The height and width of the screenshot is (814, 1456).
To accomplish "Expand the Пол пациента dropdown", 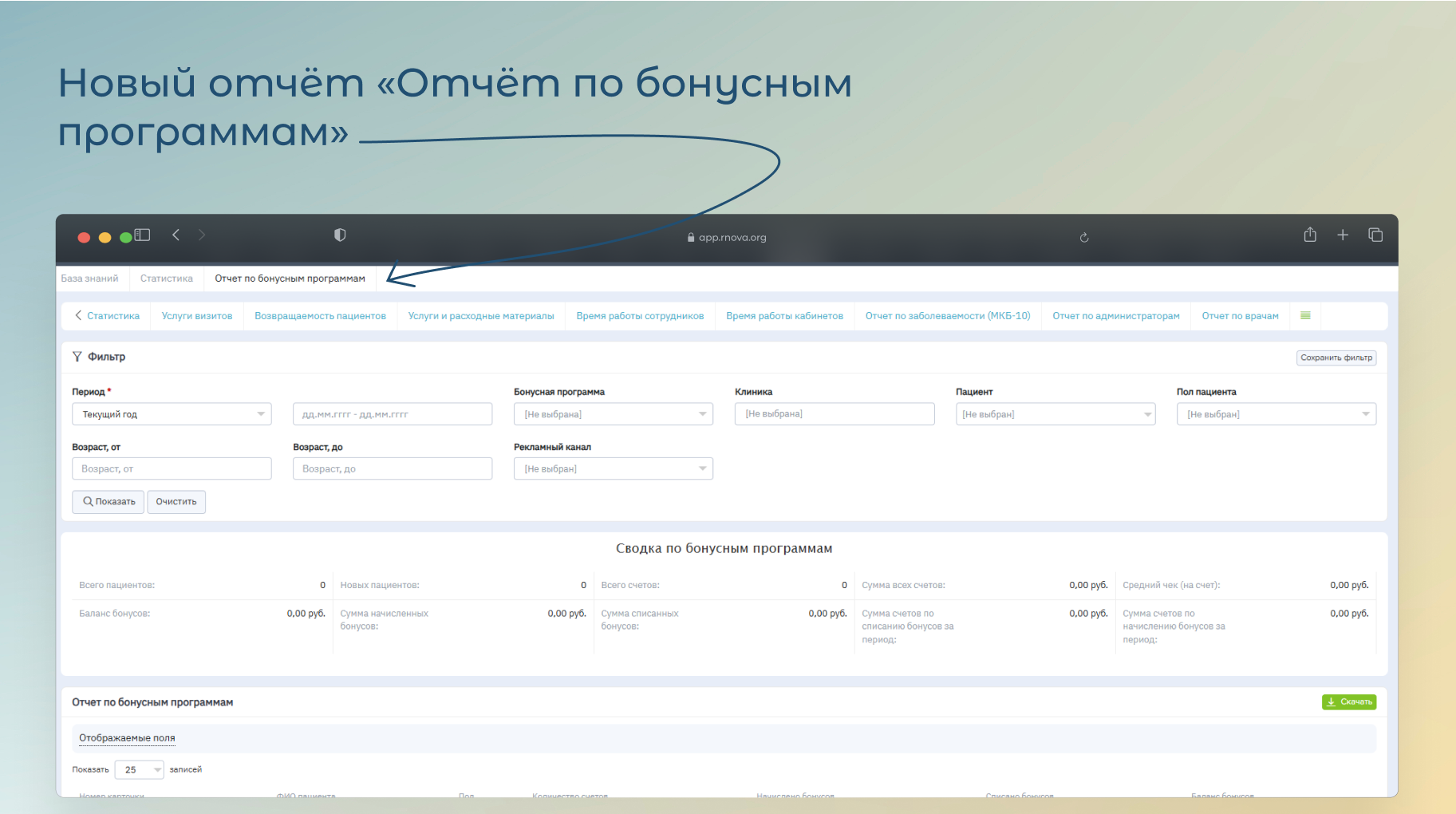I will pyautogui.click(x=1276, y=414).
